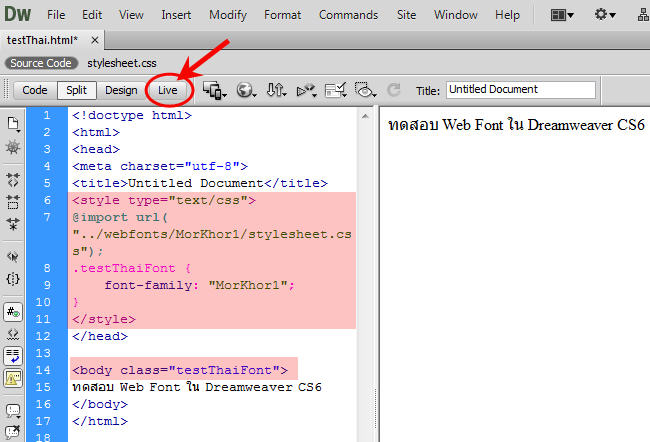Open the File Management arrows menu
650x442 pixels.
point(276,90)
